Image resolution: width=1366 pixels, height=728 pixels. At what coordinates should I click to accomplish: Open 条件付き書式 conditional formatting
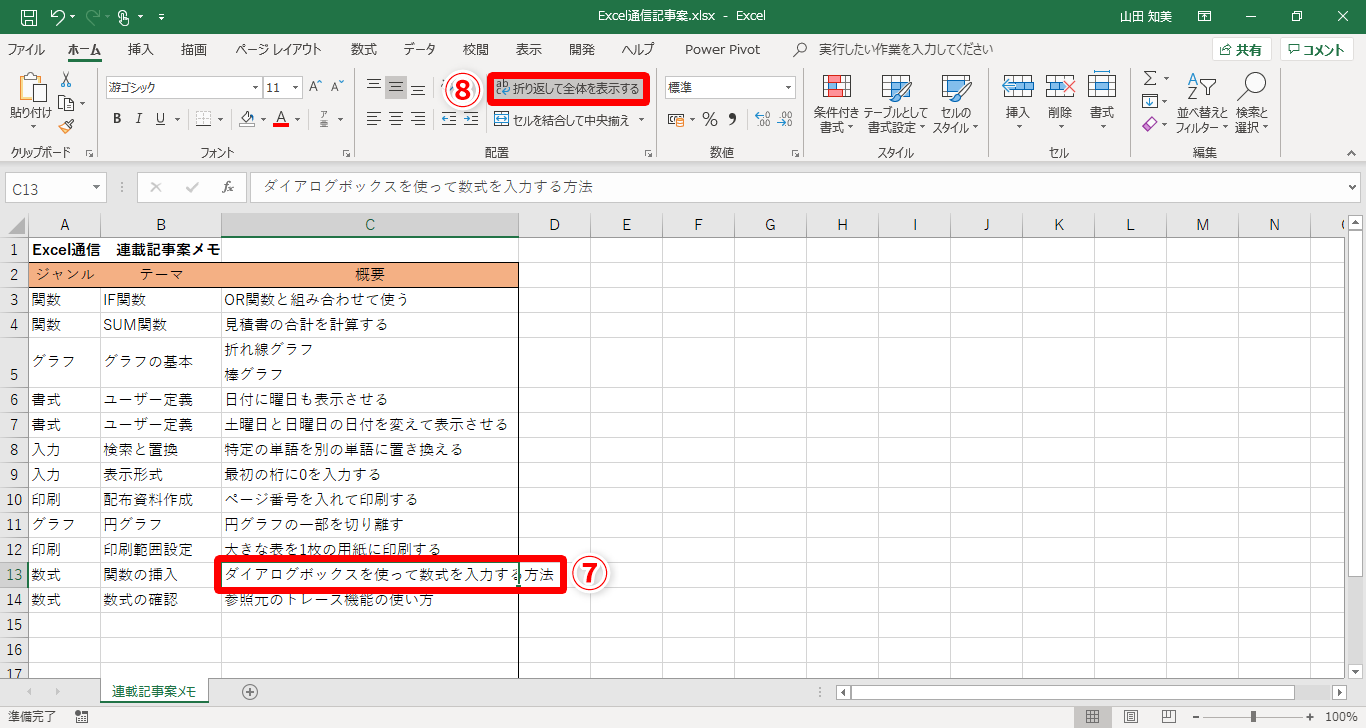coord(836,104)
